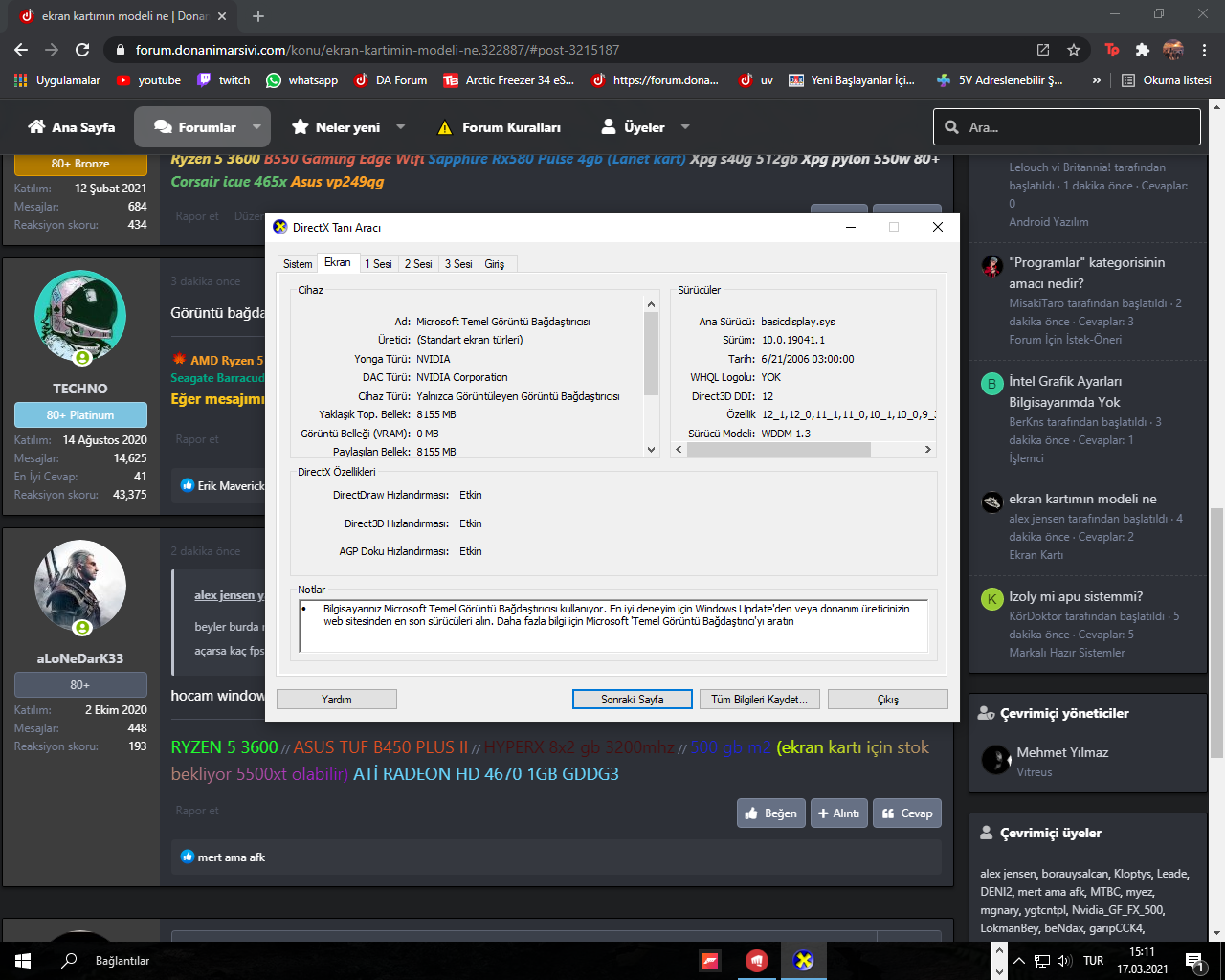Screen dimensions: 1225x980
Task: Select the 3 Sesi tab
Action: click(x=458, y=264)
